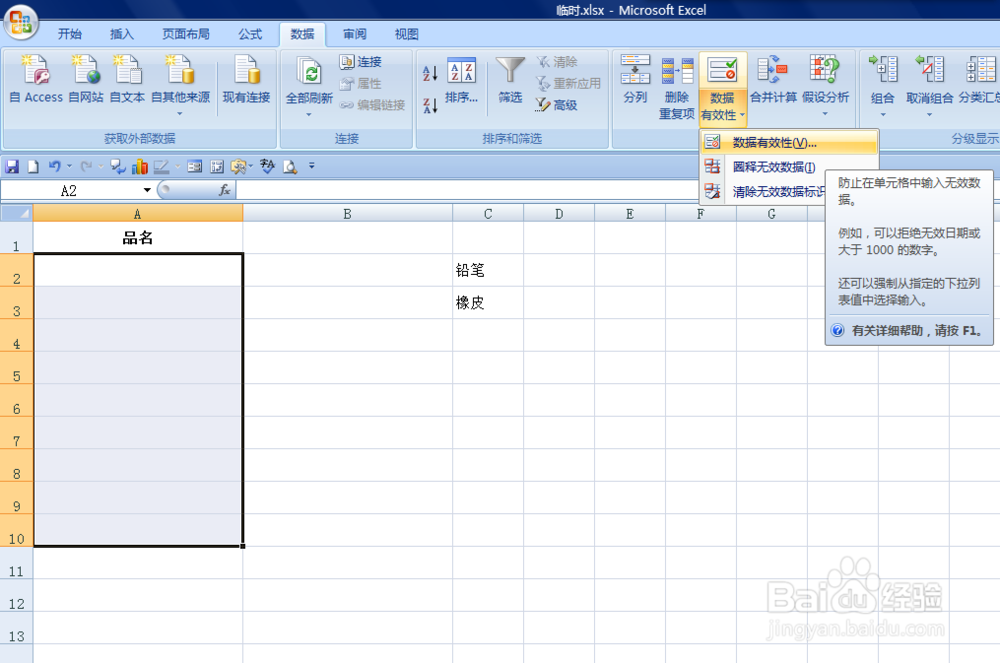This screenshot has width=1000, height=663.
Task: Toggle the Filter (筛选) funnel
Action: pyautogui.click(x=510, y=80)
